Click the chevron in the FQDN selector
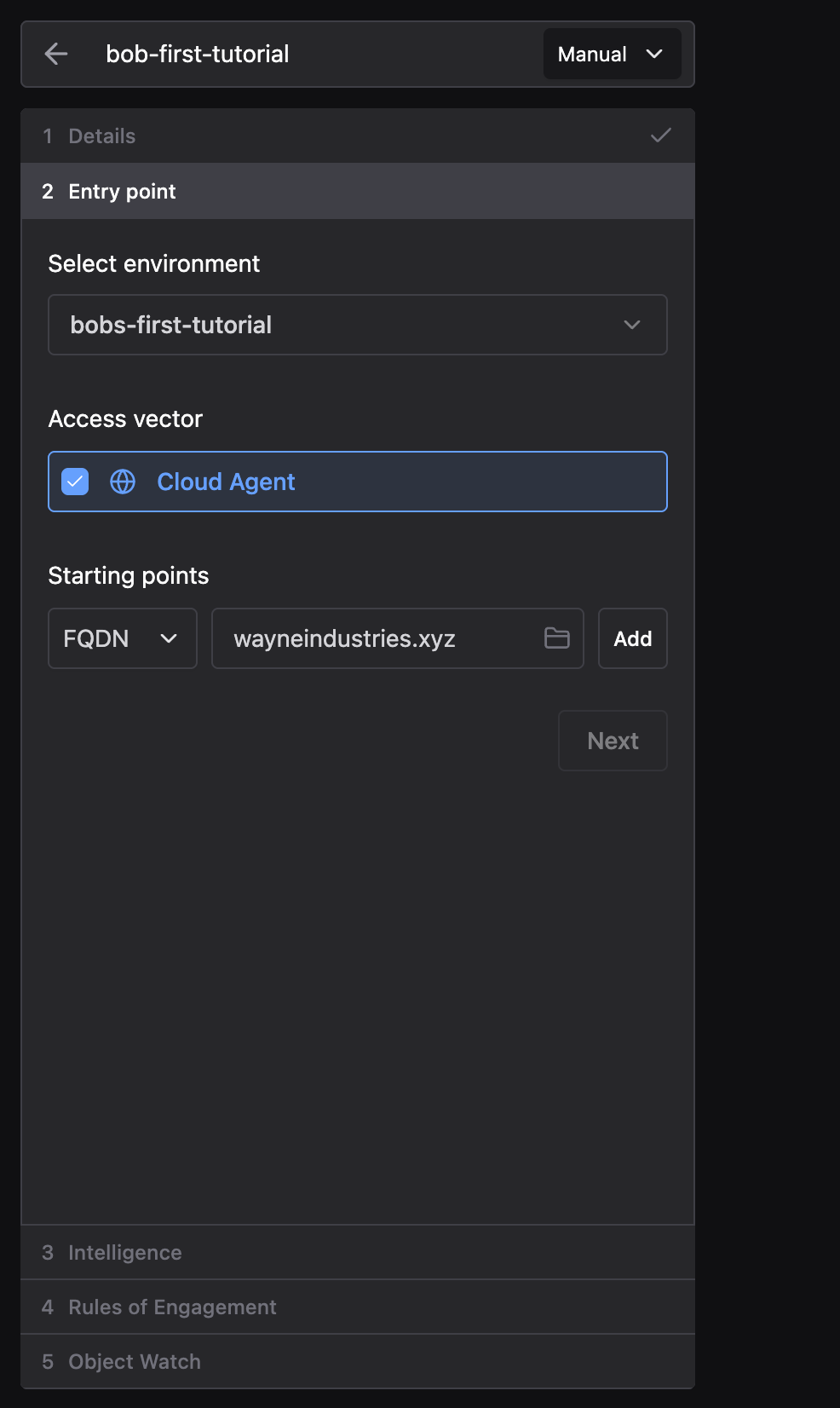Screen dimensions: 840x1408 pos(168,638)
